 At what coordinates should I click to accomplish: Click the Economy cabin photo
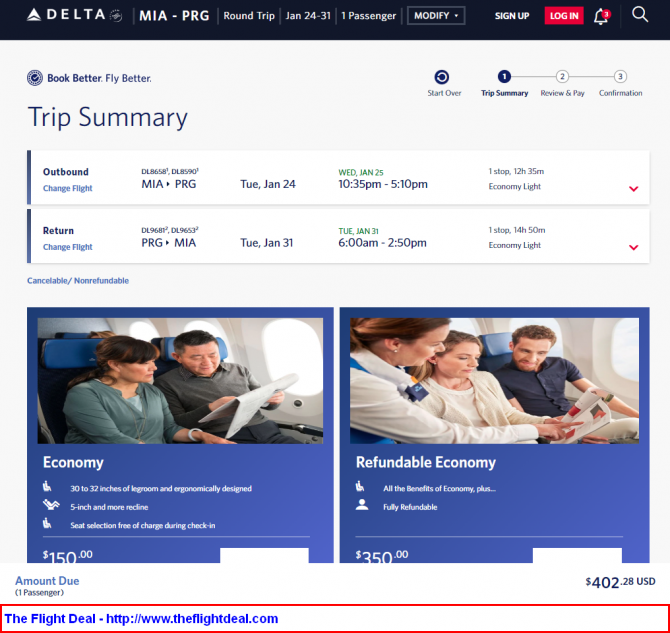click(x=180, y=380)
